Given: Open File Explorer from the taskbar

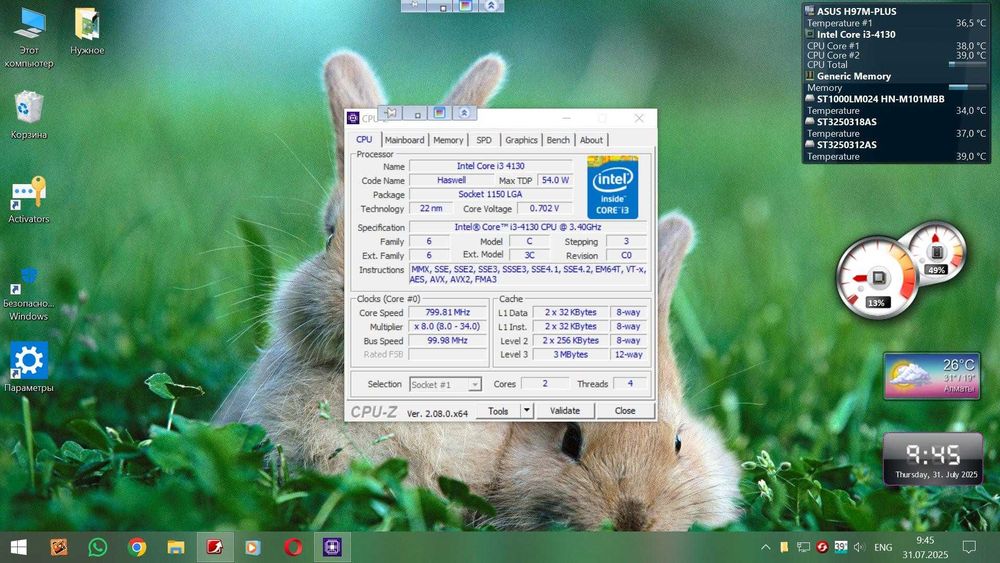Looking at the screenshot, I should click(x=175, y=547).
